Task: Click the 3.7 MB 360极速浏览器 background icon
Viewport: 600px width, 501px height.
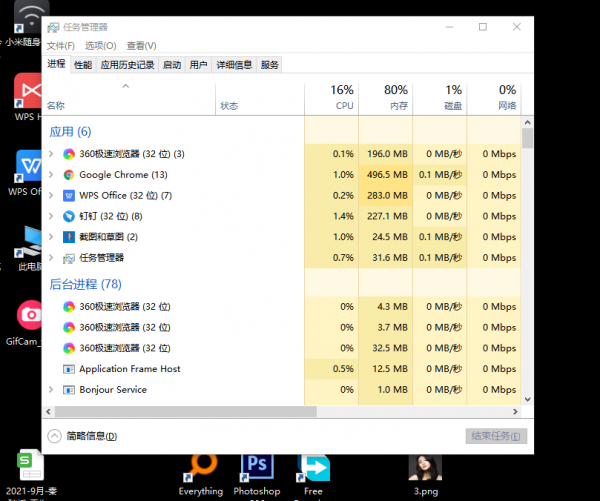Action: [69, 327]
